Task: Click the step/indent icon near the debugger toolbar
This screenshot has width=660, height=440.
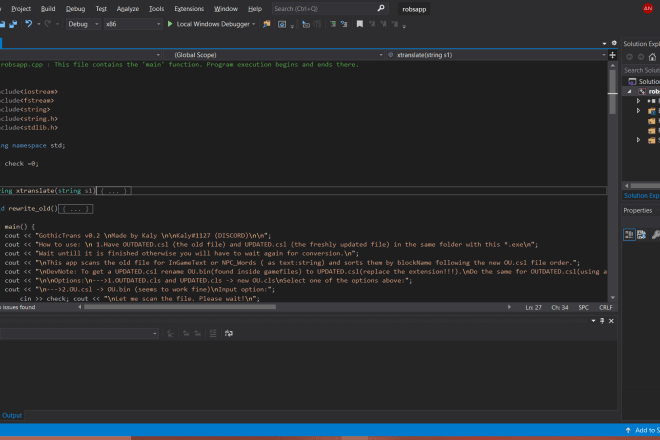Action: coord(306,24)
